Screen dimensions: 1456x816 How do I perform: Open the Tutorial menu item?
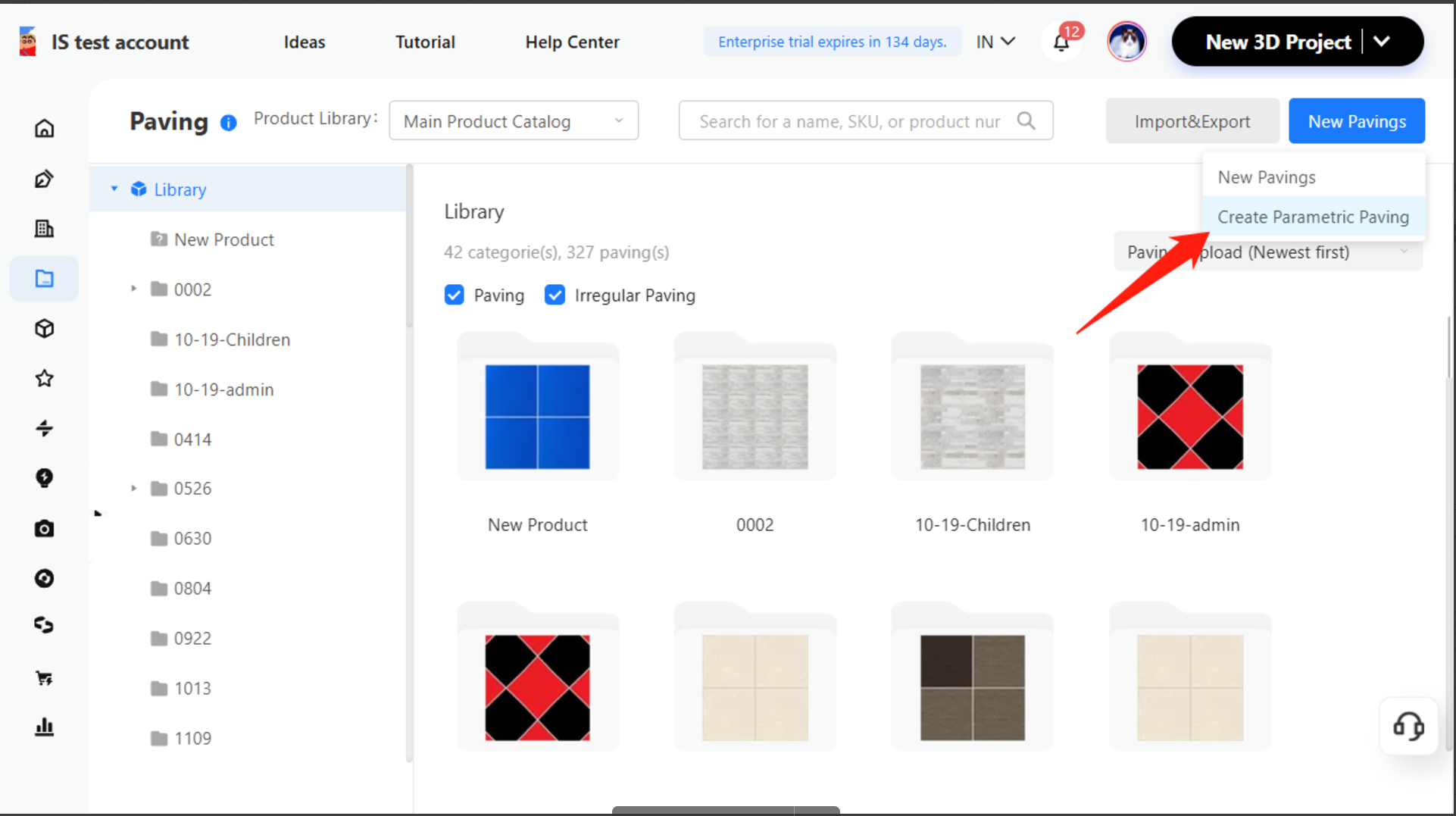tap(425, 42)
